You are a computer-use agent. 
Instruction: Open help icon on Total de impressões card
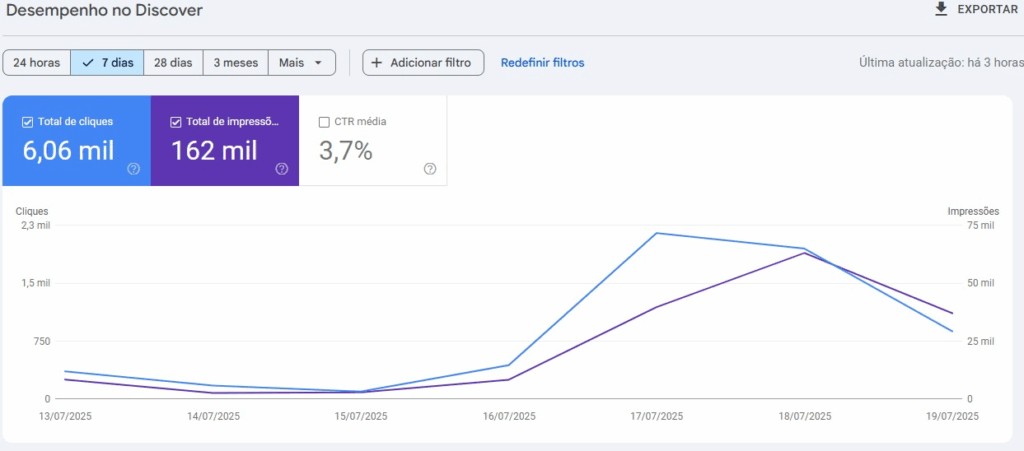coord(281,169)
